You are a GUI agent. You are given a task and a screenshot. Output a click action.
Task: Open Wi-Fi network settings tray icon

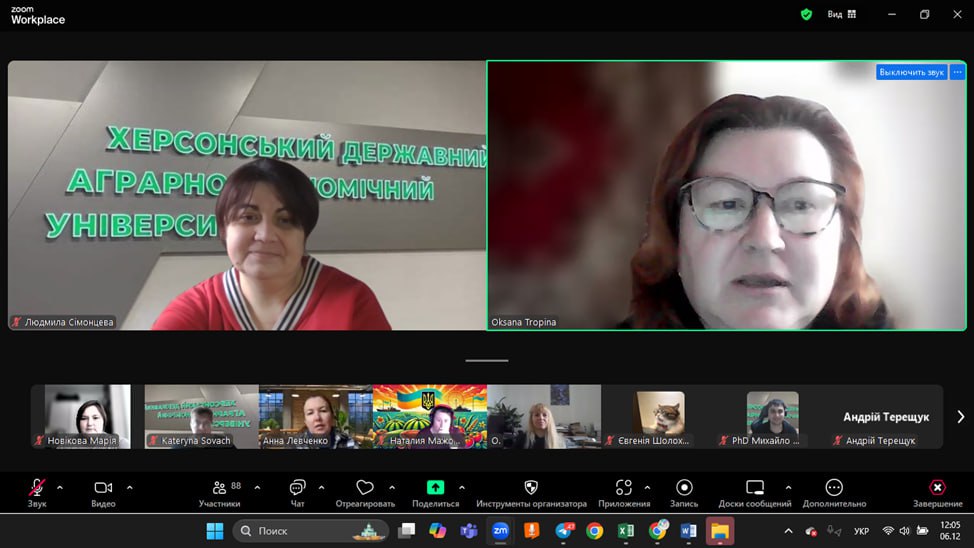coord(888,531)
